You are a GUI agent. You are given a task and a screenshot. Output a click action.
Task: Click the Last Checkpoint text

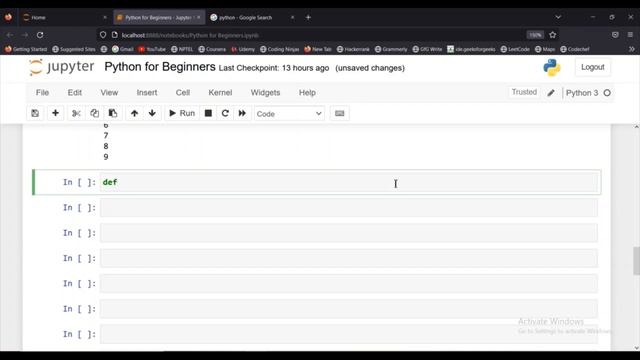click(274, 68)
